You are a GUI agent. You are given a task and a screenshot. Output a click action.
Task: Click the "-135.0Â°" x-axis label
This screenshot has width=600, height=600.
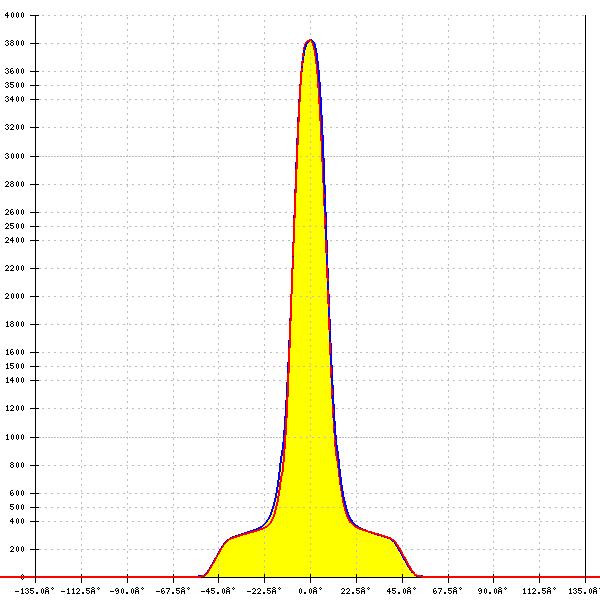pos(35,591)
